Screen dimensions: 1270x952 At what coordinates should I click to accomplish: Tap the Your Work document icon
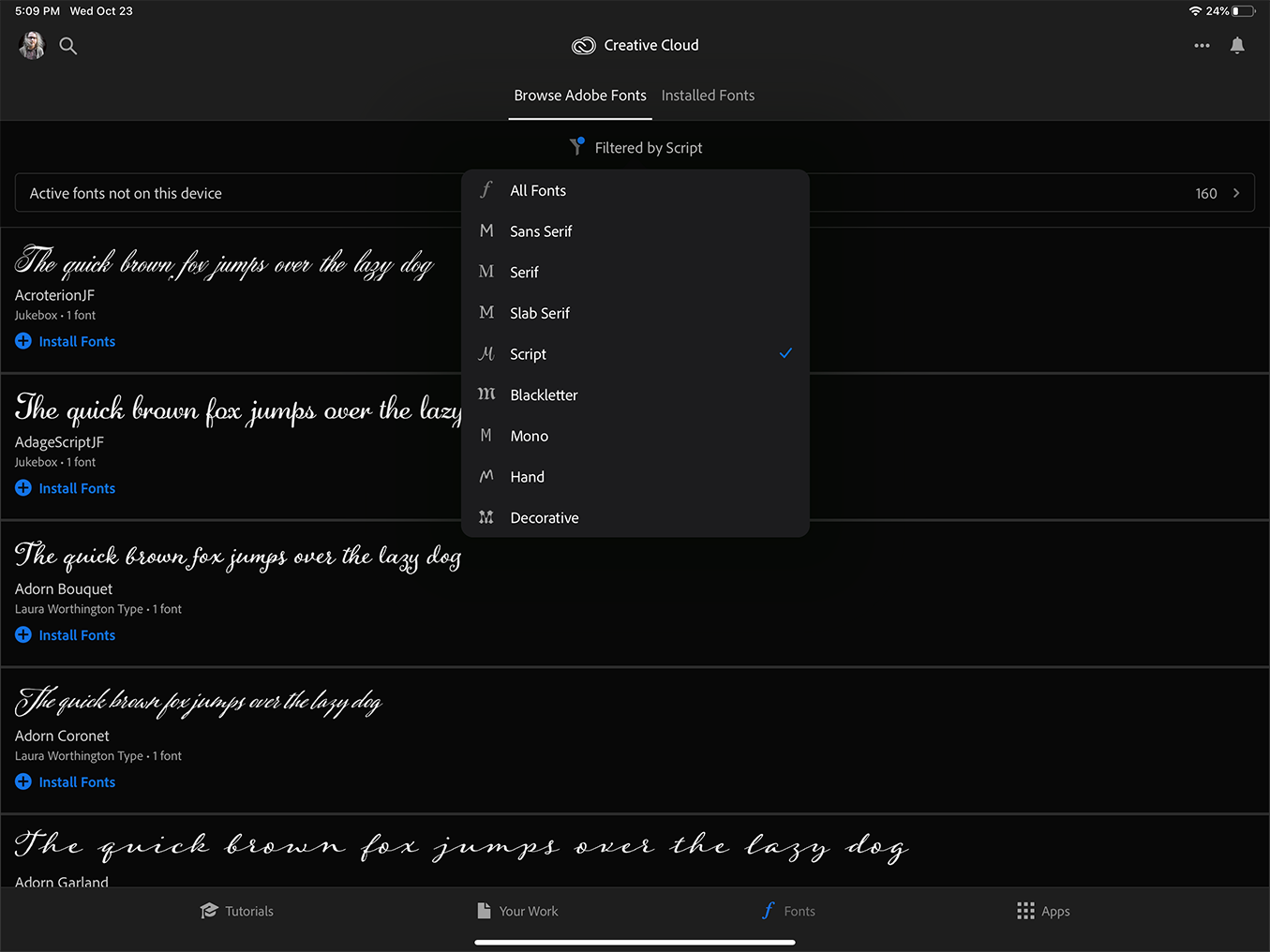484,911
